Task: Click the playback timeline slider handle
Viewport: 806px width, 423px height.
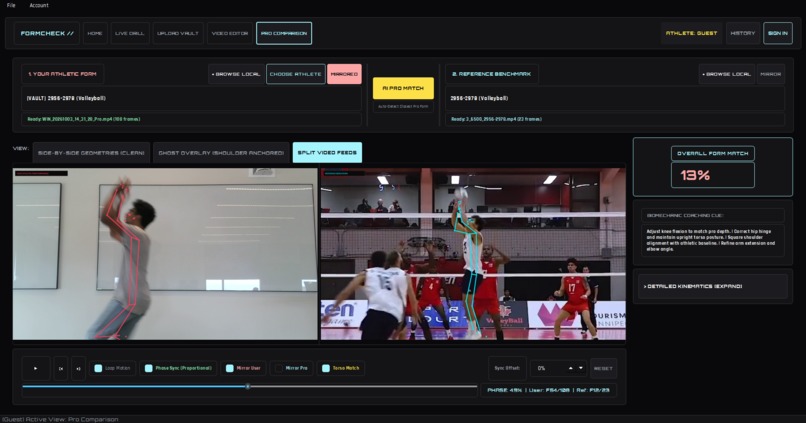Action: [x=248, y=386]
